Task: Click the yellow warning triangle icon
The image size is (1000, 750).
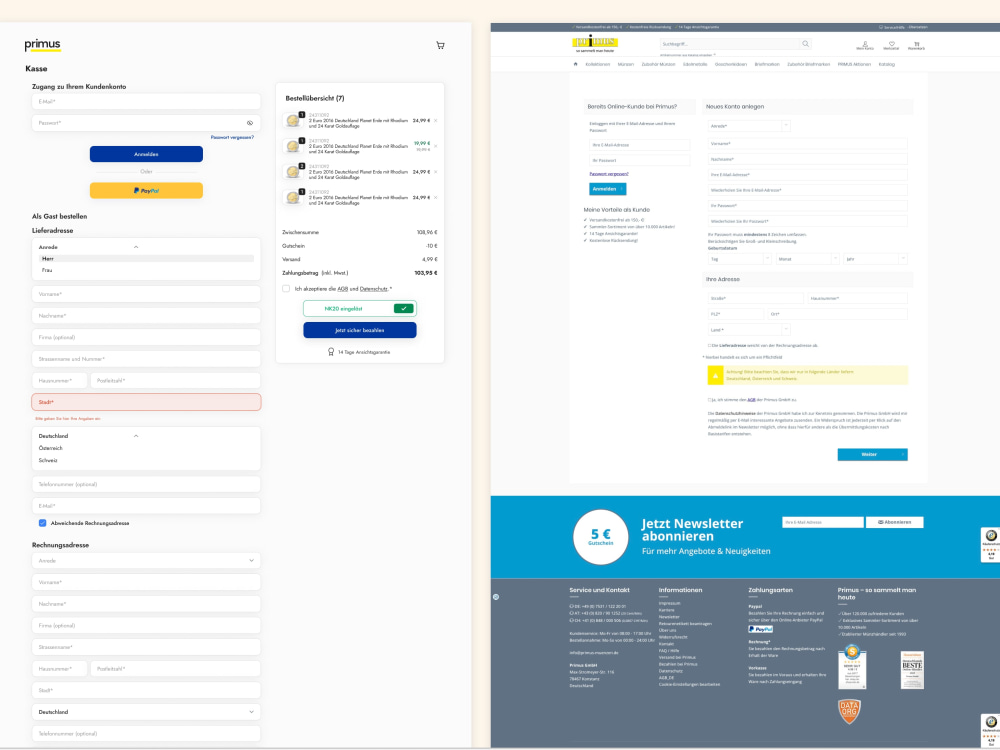Action: point(715,376)
